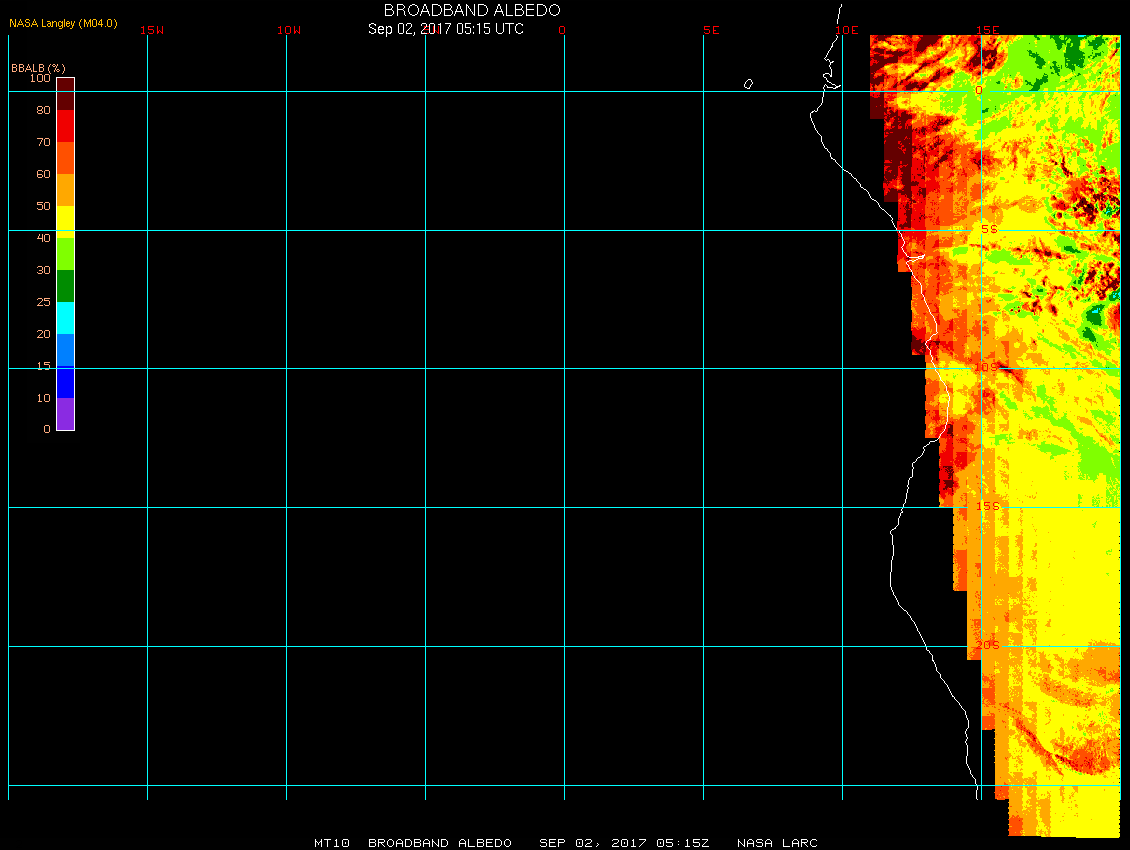Screen dimensions: 1130x850
Task: Click the 15S latitude label
Action: pos(988,507)
